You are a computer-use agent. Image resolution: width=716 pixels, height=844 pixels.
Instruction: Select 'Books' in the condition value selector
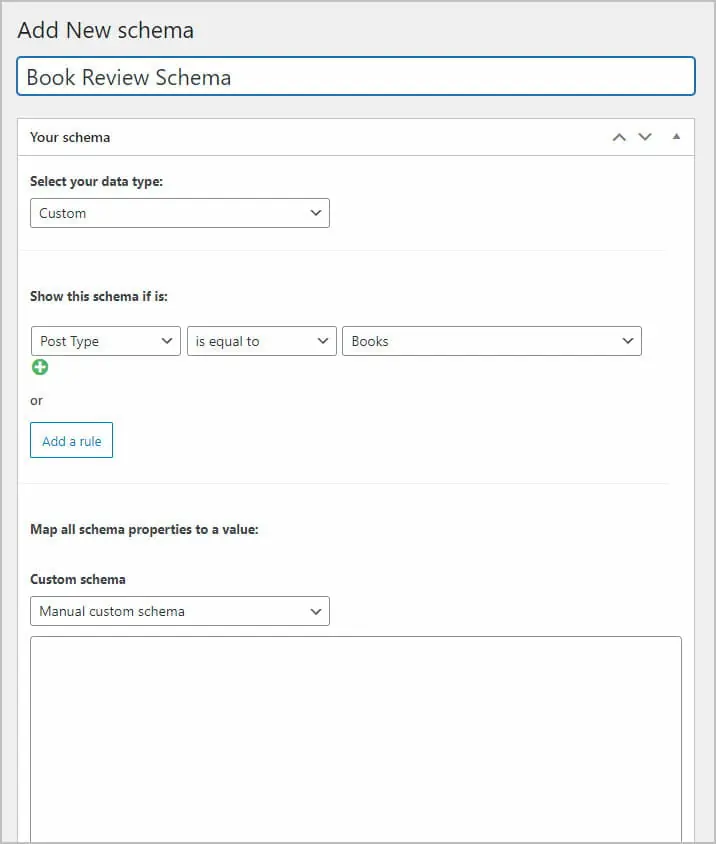point(491,340)
